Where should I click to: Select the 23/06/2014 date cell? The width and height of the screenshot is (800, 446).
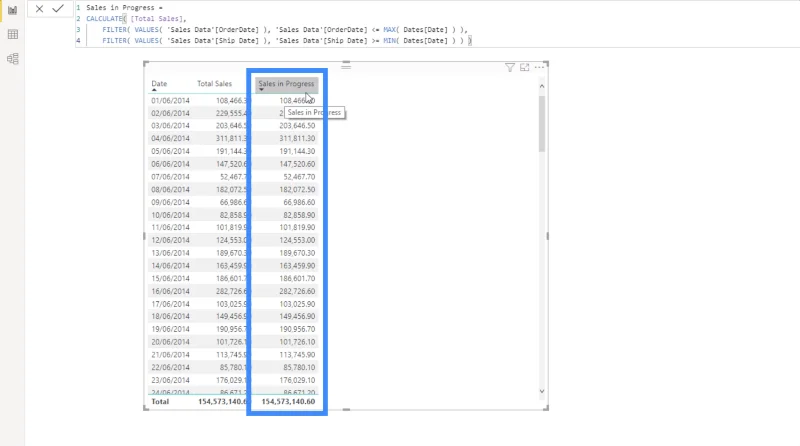tap(170, 380)
